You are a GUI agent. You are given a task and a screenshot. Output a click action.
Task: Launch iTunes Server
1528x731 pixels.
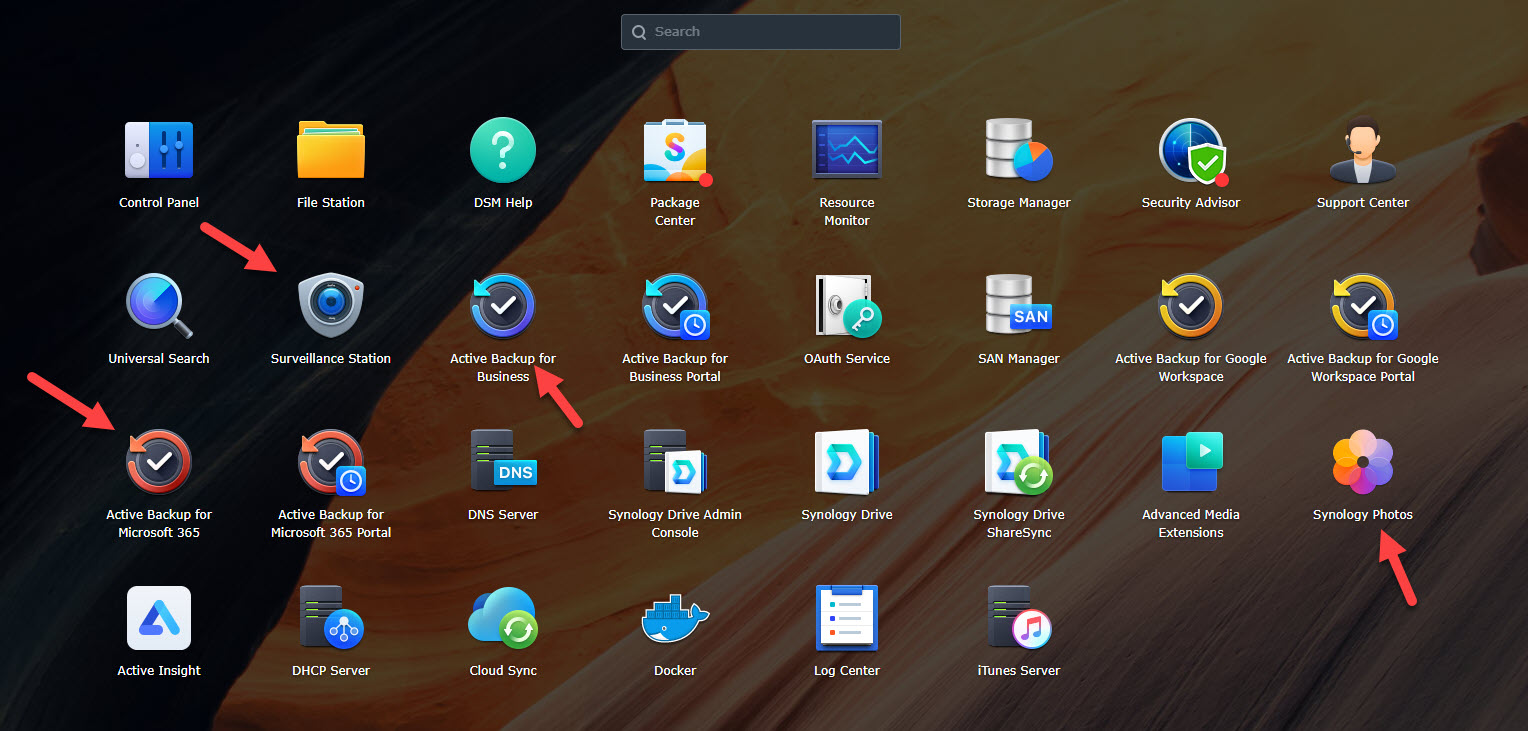click(1019, 618)
